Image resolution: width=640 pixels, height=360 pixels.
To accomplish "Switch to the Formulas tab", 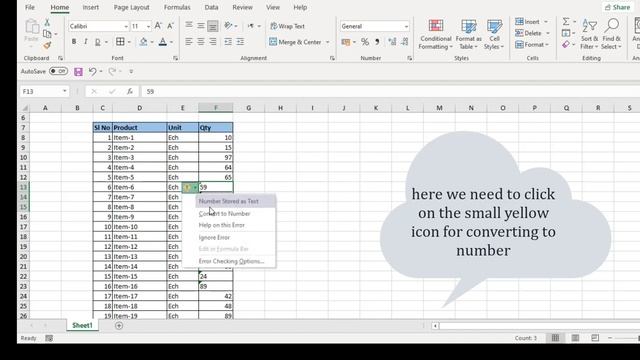I will [x=177, y=7].
